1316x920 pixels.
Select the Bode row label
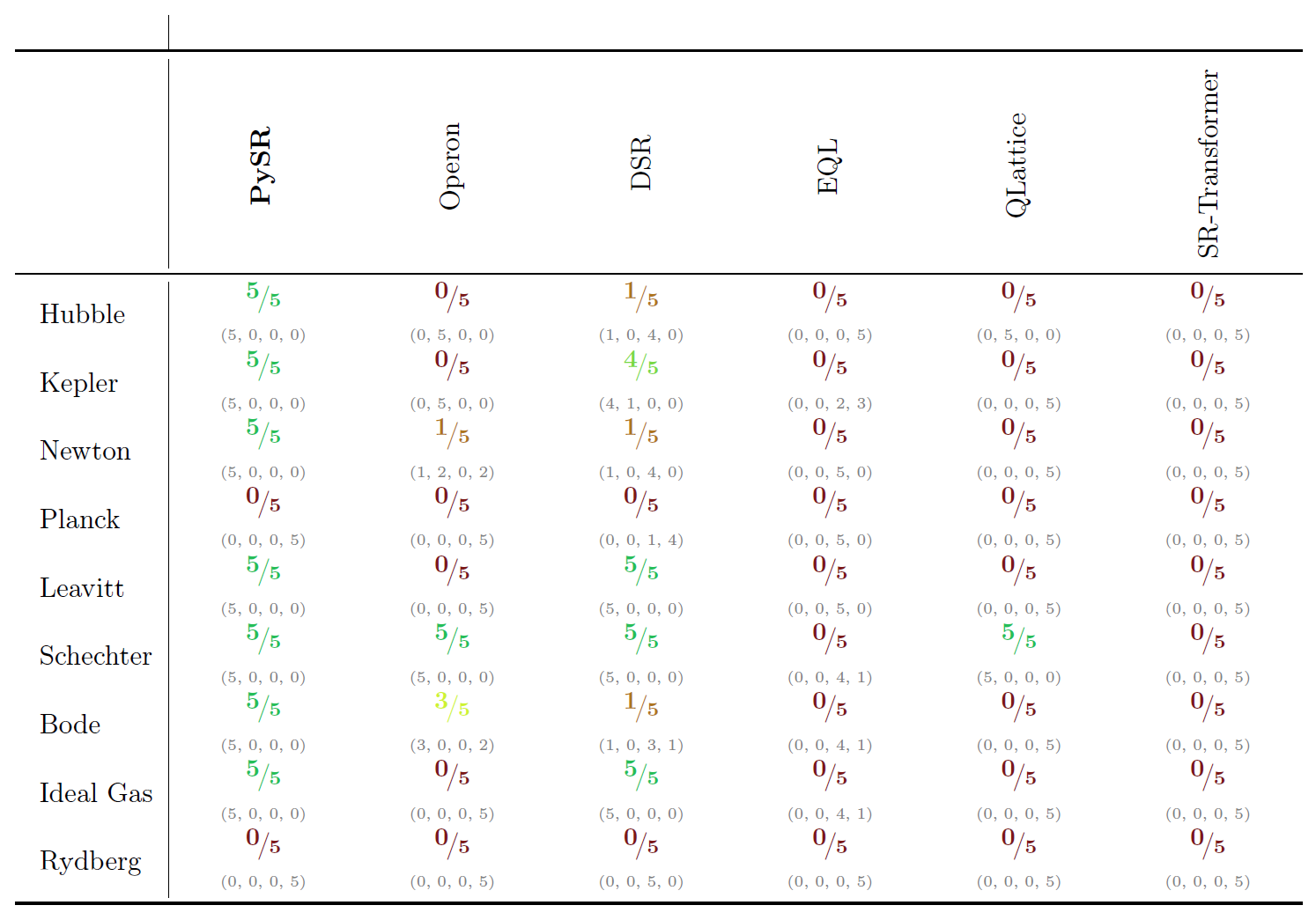pos(70,725)
